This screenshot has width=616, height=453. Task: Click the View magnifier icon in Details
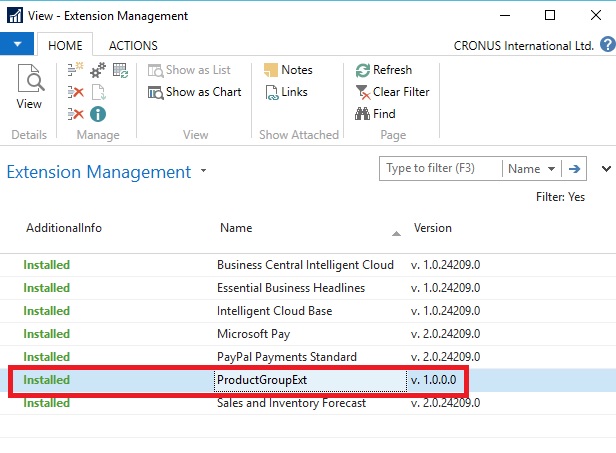[x=30, y=81]
